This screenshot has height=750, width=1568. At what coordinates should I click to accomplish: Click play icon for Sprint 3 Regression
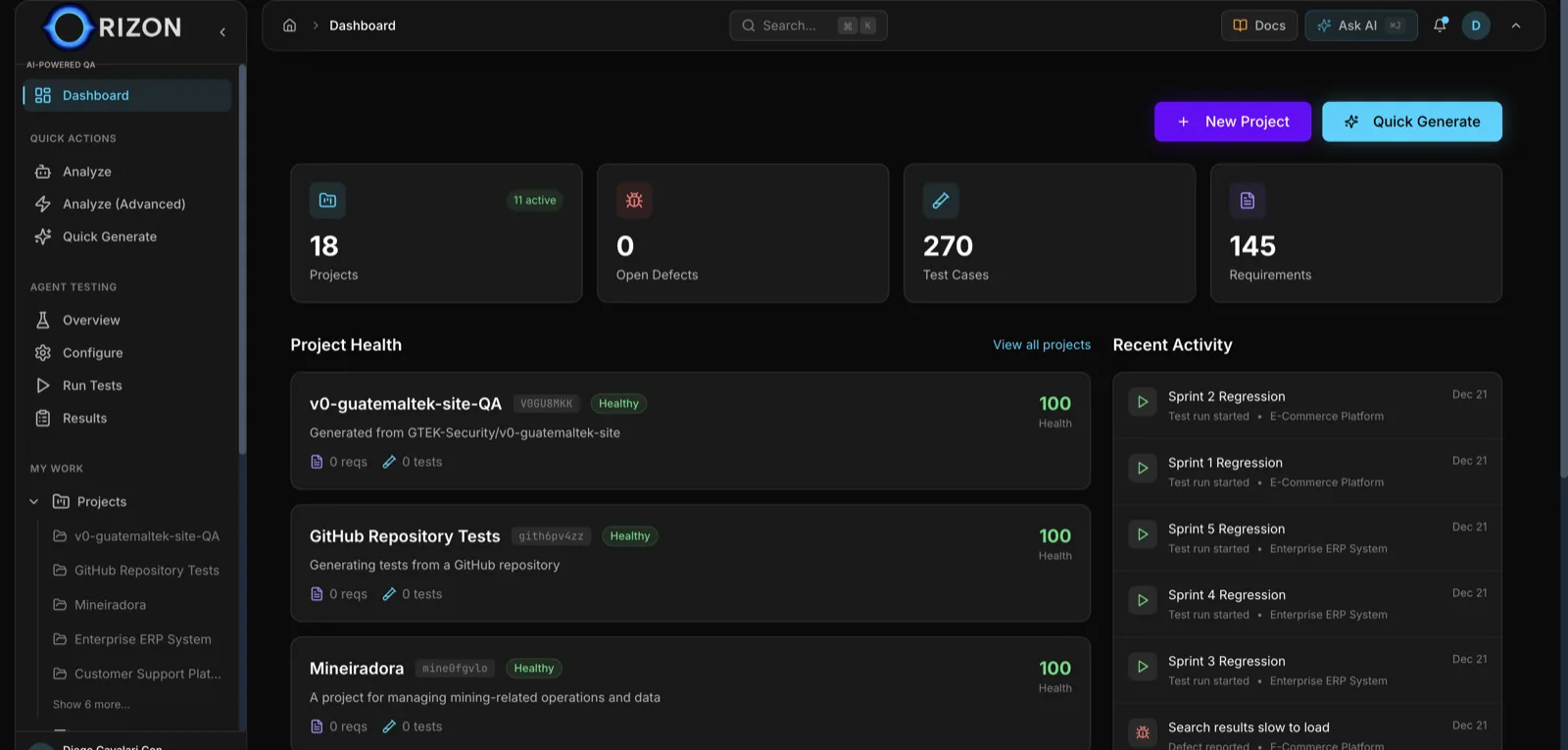pyautogui.click(x=1143, y=667)
